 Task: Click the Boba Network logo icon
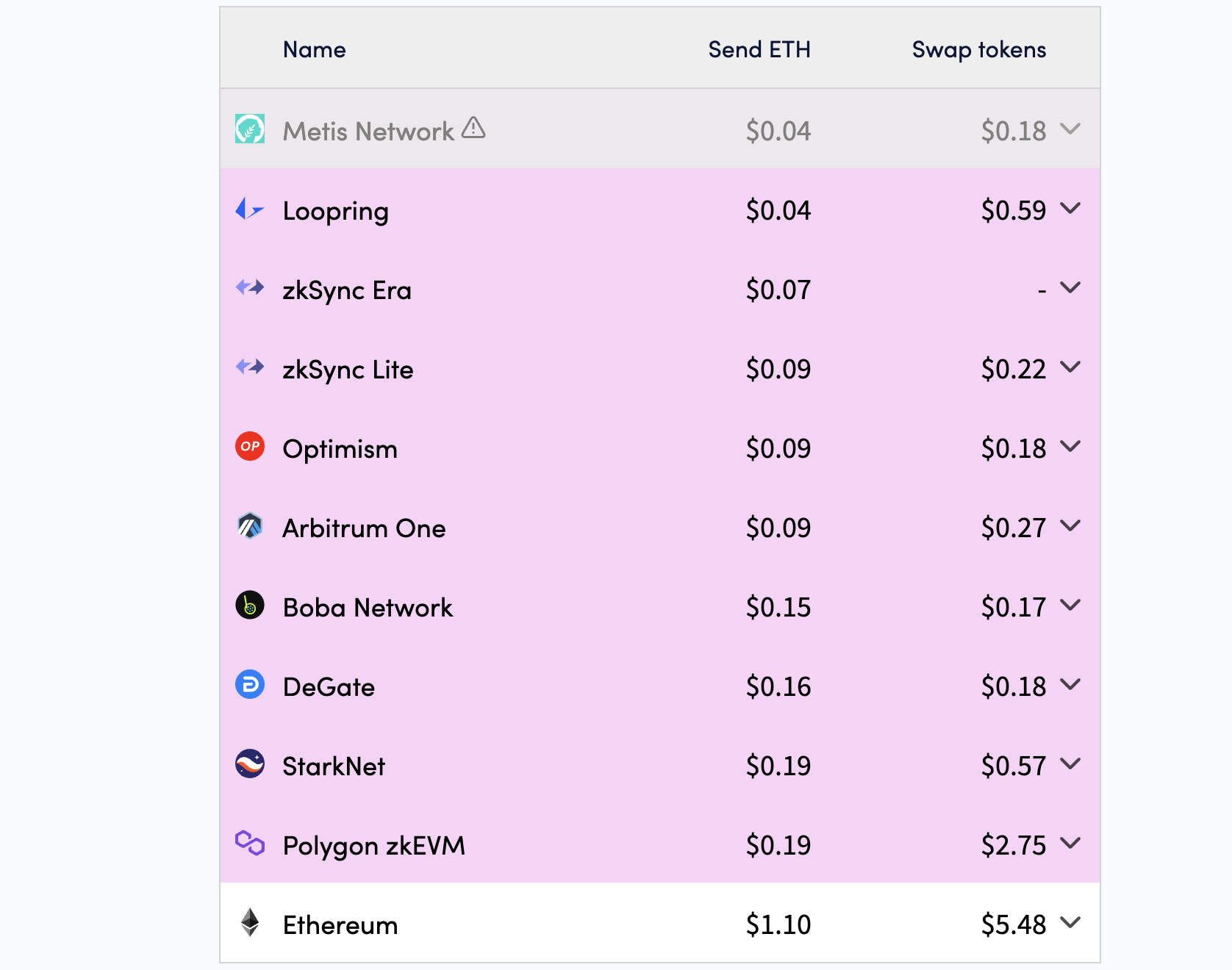point(250,606)
